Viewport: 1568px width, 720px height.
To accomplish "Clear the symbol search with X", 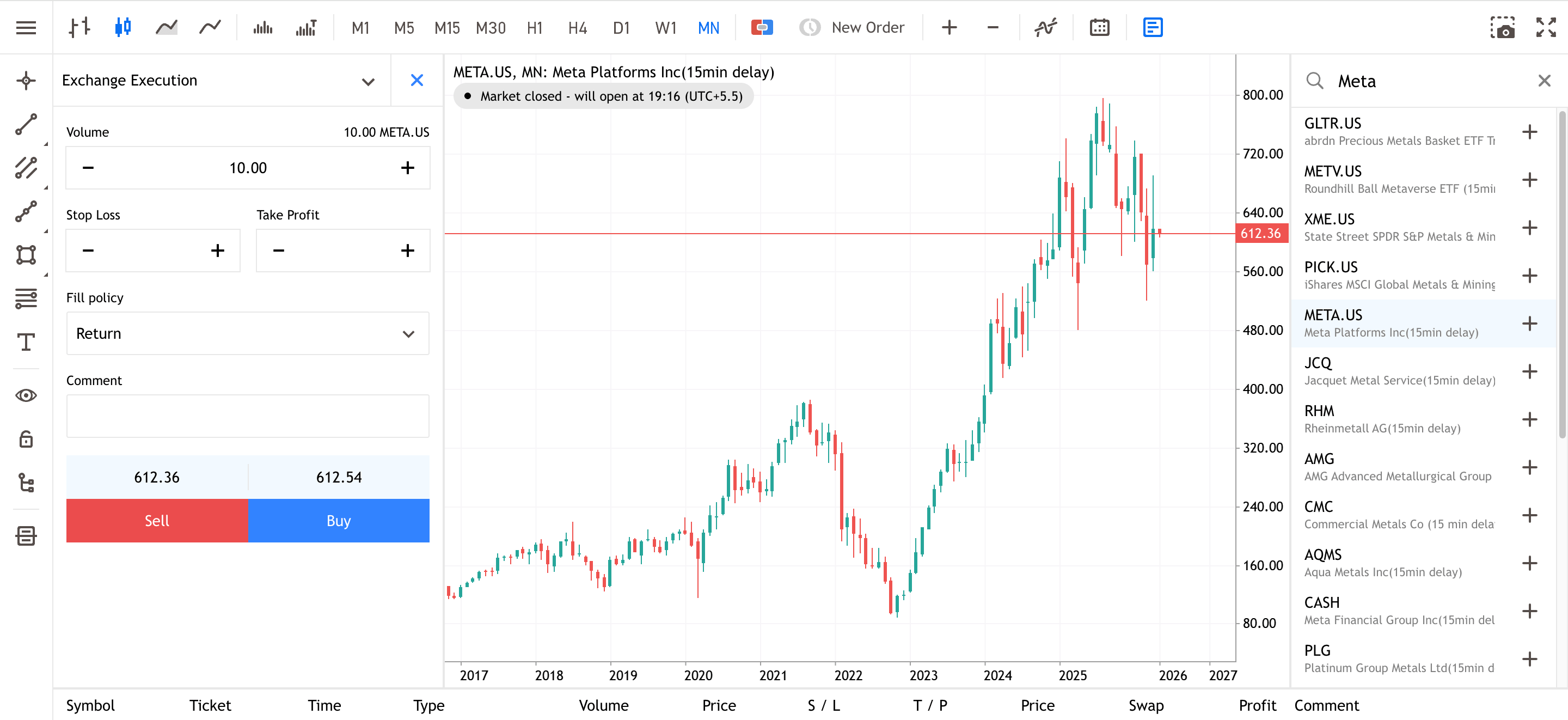I will 1544,81.
